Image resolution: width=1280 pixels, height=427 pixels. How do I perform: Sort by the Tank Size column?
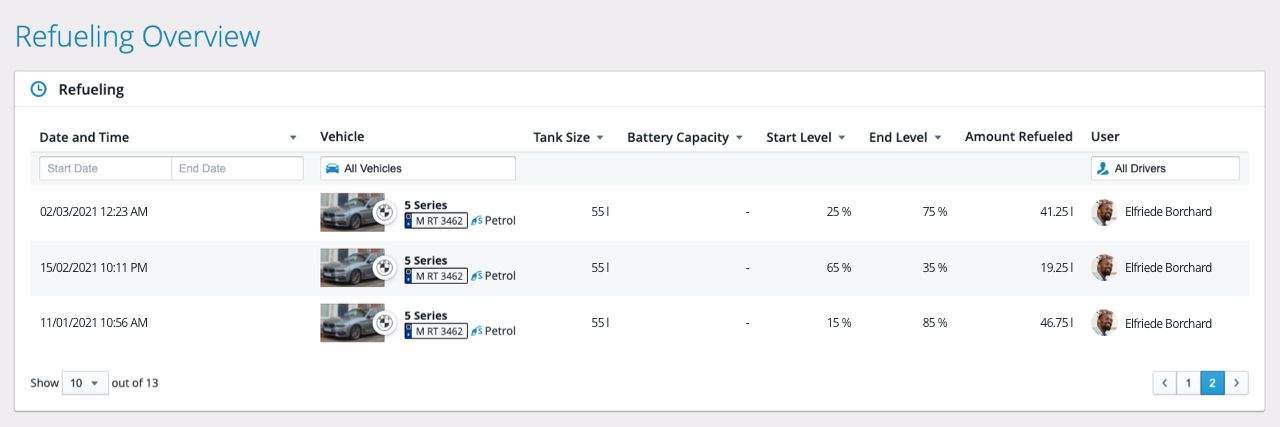click(x=600, y=138)
